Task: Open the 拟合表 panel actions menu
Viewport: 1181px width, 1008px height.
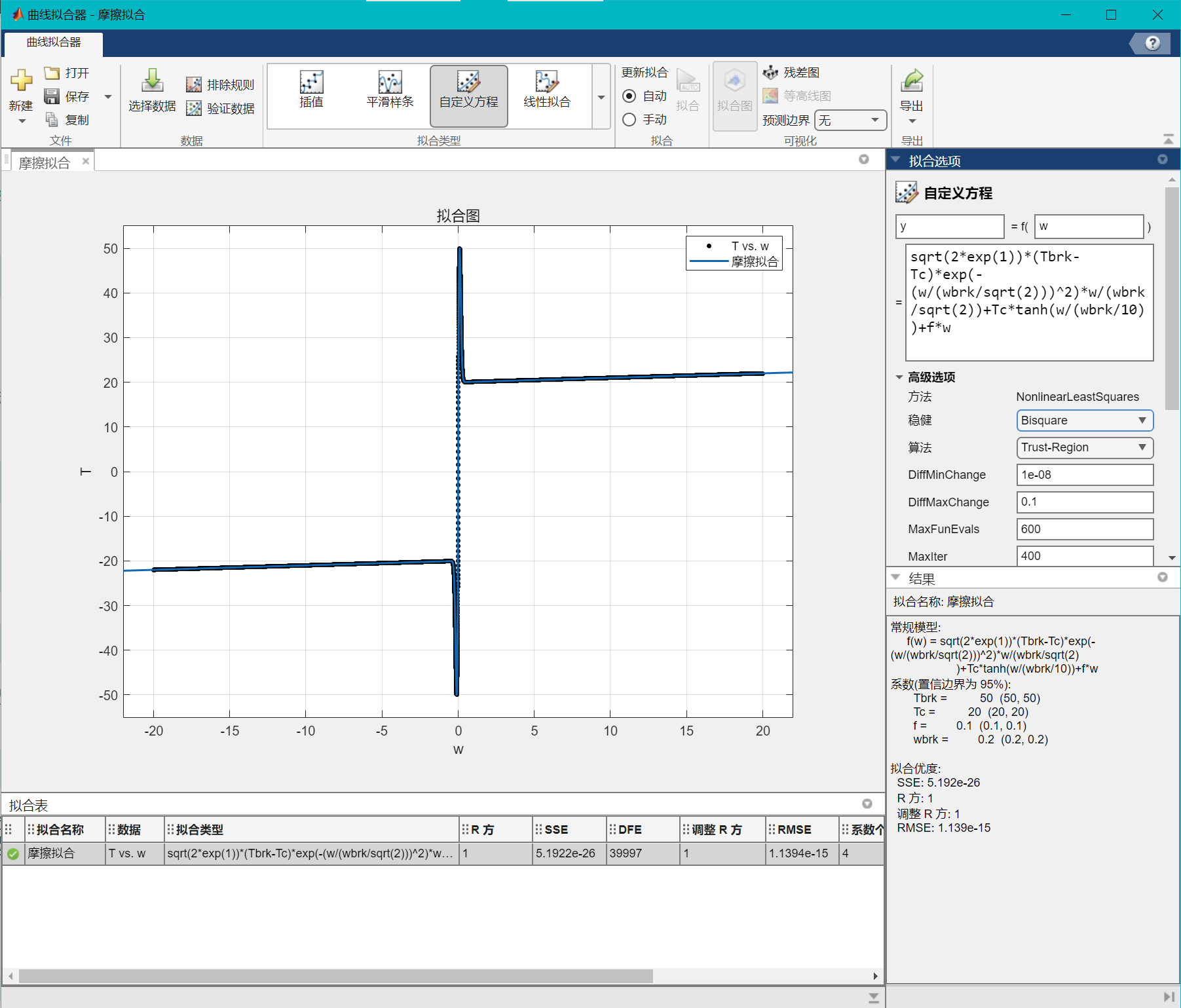Action: (x=867, y=804)
